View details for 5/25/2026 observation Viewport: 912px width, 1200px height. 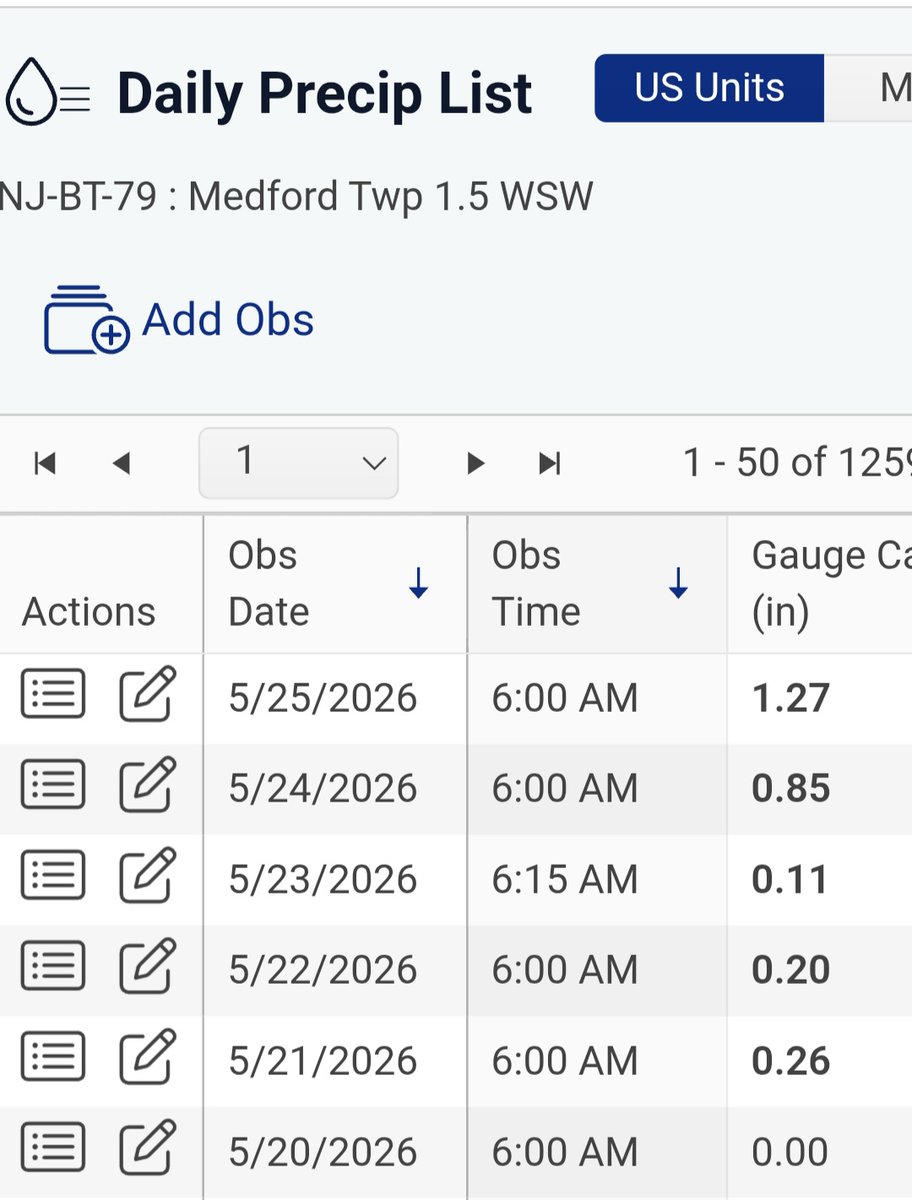53,694
